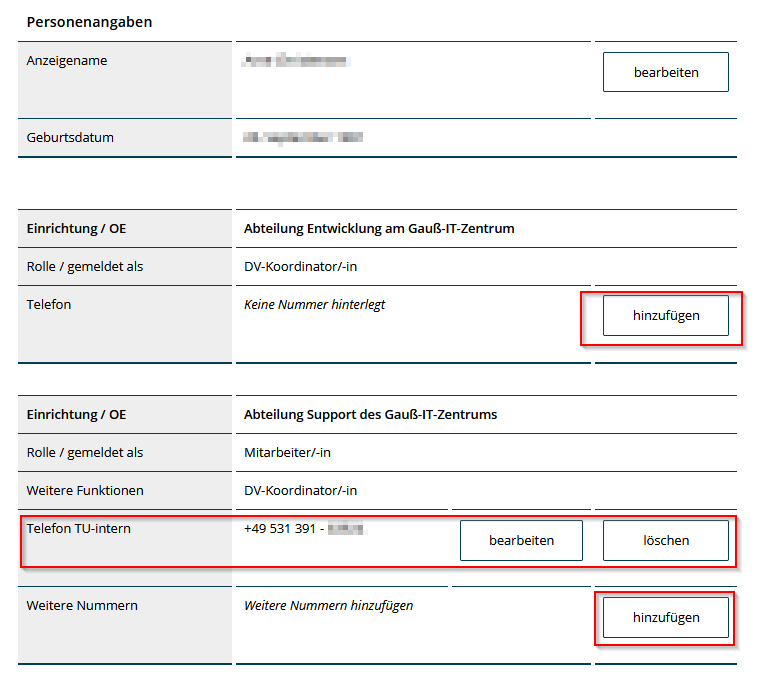This screenshot has height=686, width=760.
Task: Select 'Weitere Nummern hinzufügen' italic text
Action: 329,606
